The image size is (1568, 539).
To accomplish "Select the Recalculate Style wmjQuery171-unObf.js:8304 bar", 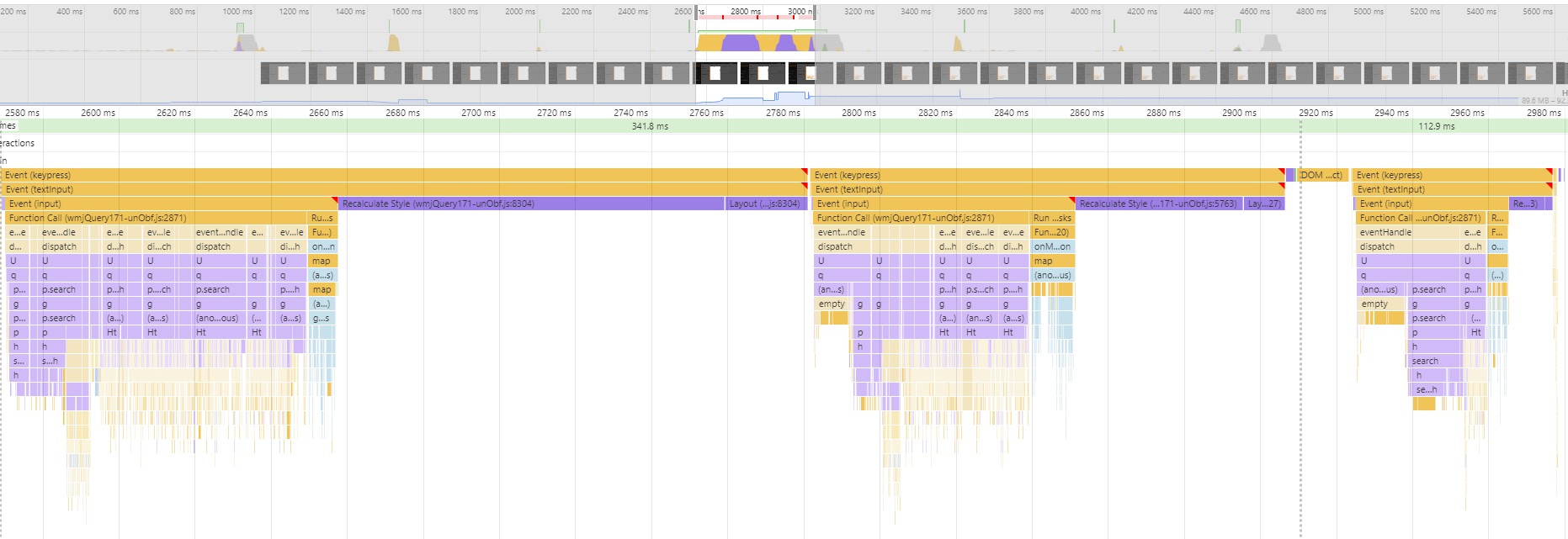I will [x=530, y=203].
